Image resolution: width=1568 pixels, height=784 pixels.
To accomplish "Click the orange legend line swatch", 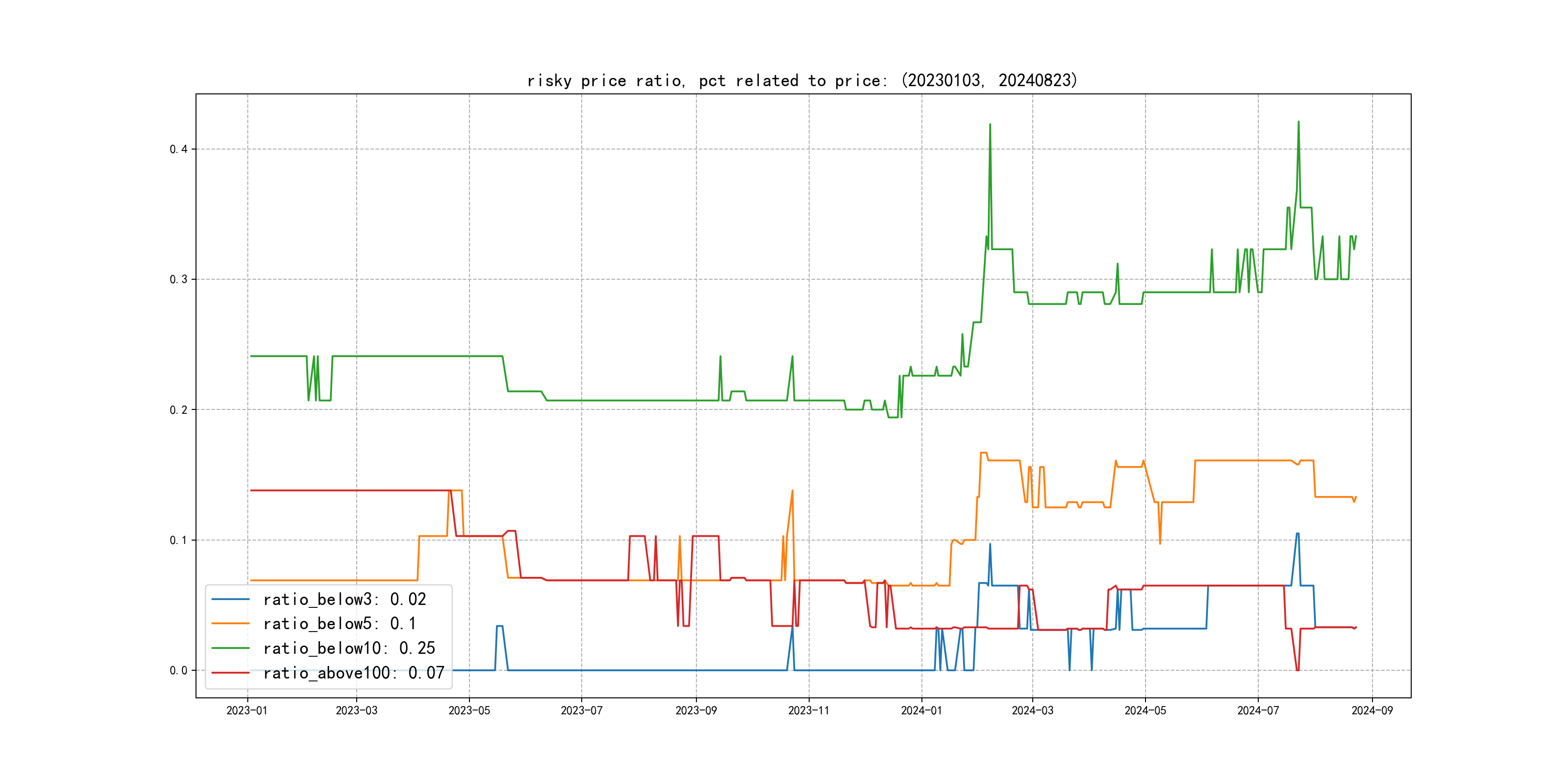I will (230, 624).
